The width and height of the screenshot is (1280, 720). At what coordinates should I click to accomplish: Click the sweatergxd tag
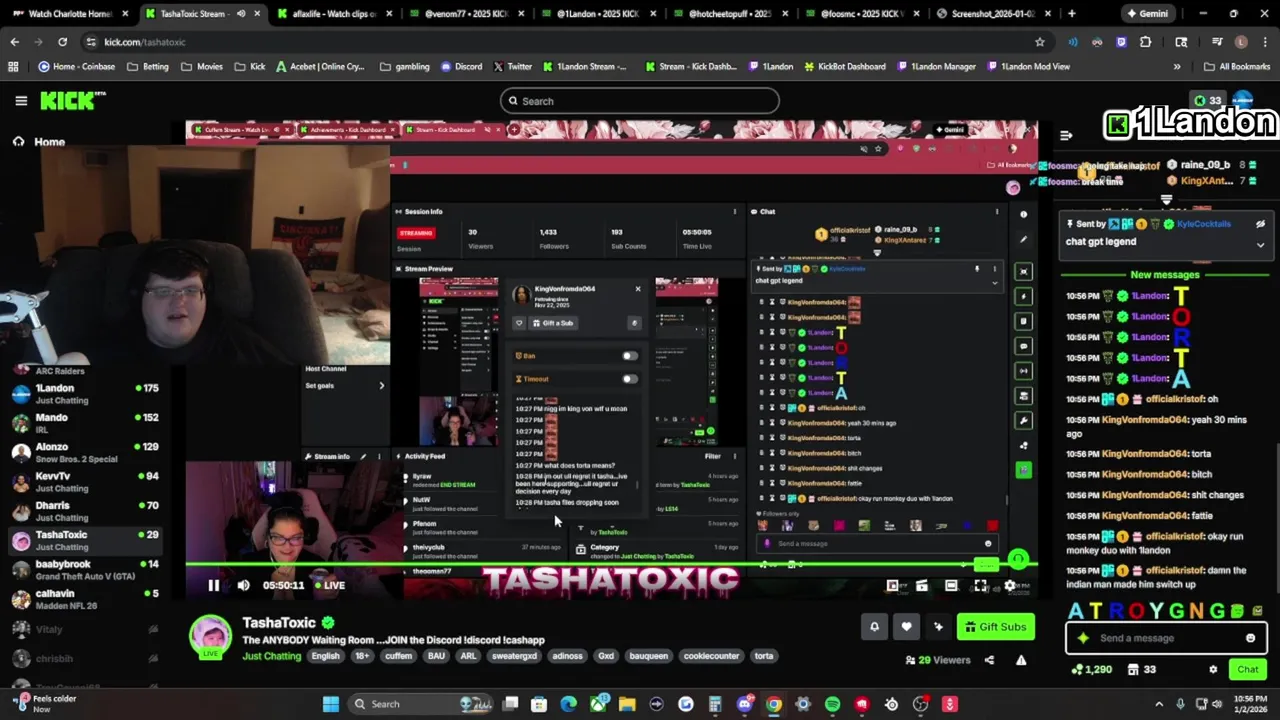coord(514,656)
